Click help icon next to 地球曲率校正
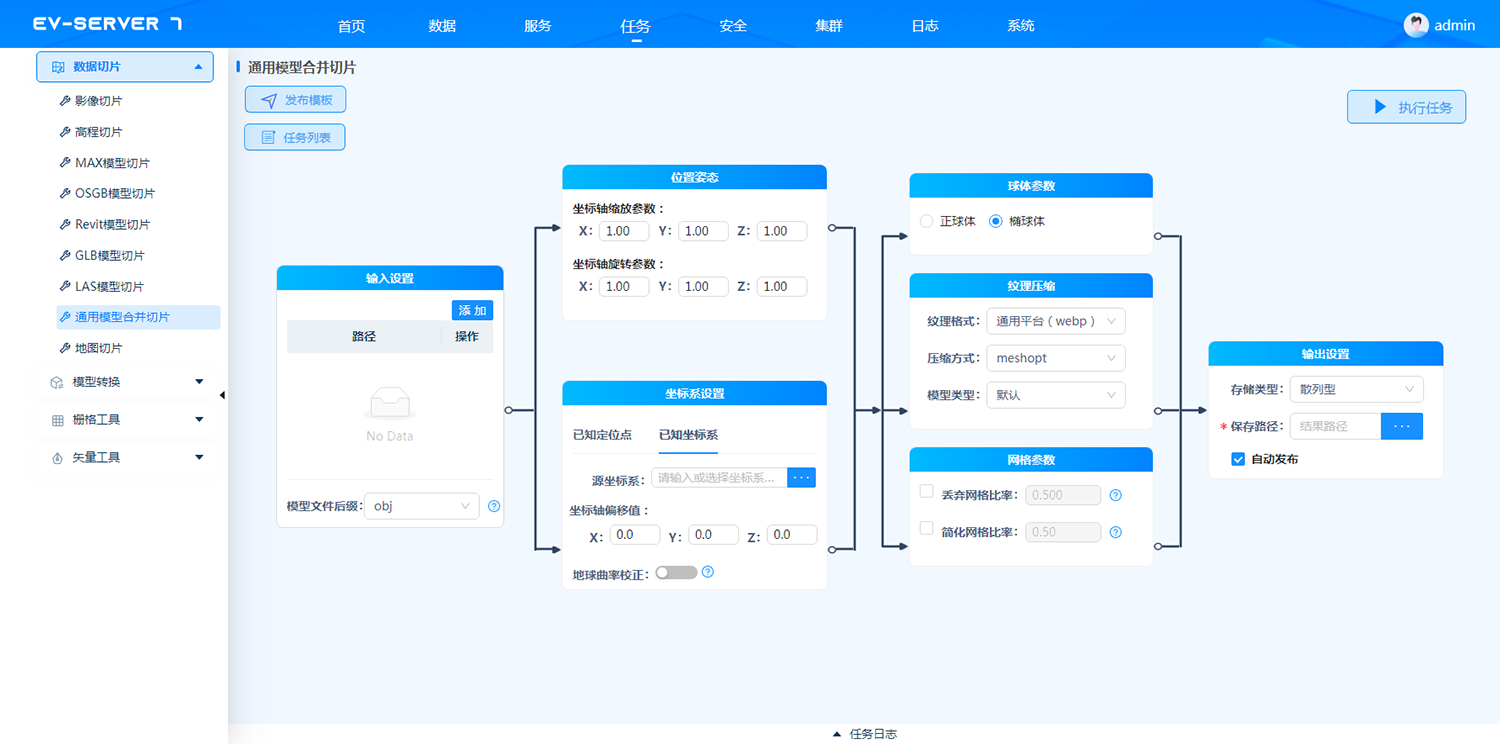This screenshot has width=1500, height=744. click(x=708, y=572)
